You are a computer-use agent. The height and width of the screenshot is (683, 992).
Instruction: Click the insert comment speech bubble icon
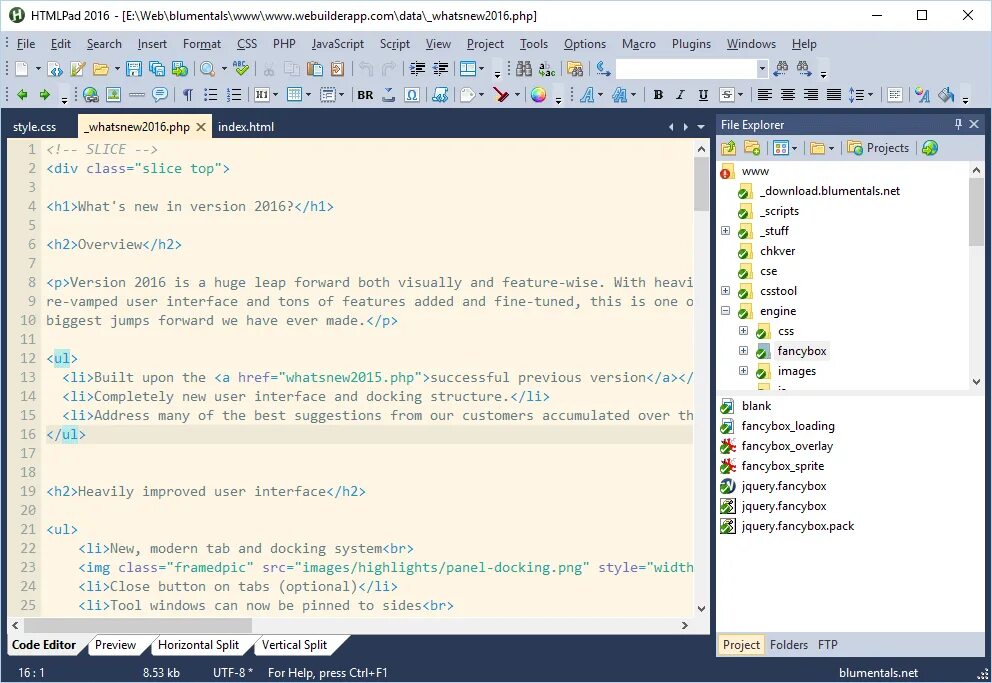click(x=160, y=95)
